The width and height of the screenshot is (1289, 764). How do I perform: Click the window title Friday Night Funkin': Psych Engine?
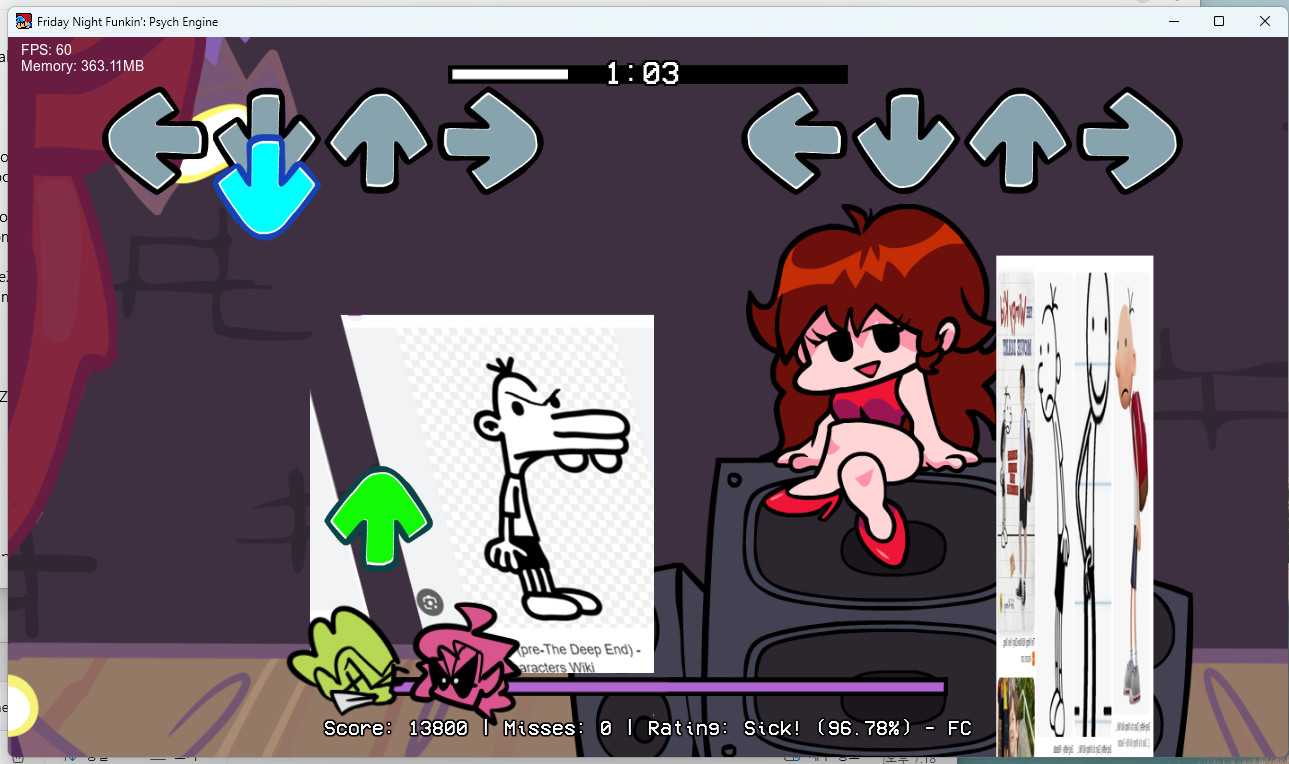(128, 22)
